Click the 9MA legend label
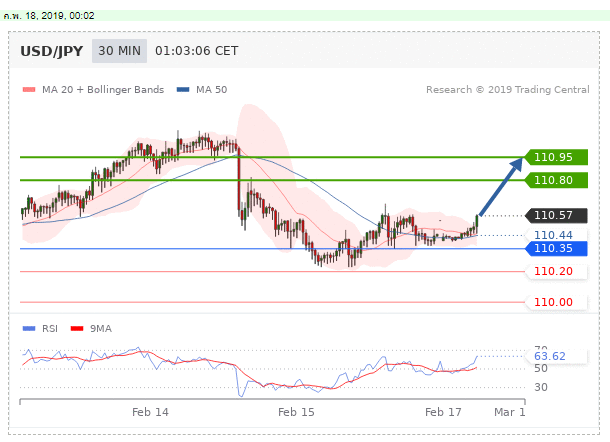Image resolution: width=610 pixels, height=442 pixels. point(101,329)
